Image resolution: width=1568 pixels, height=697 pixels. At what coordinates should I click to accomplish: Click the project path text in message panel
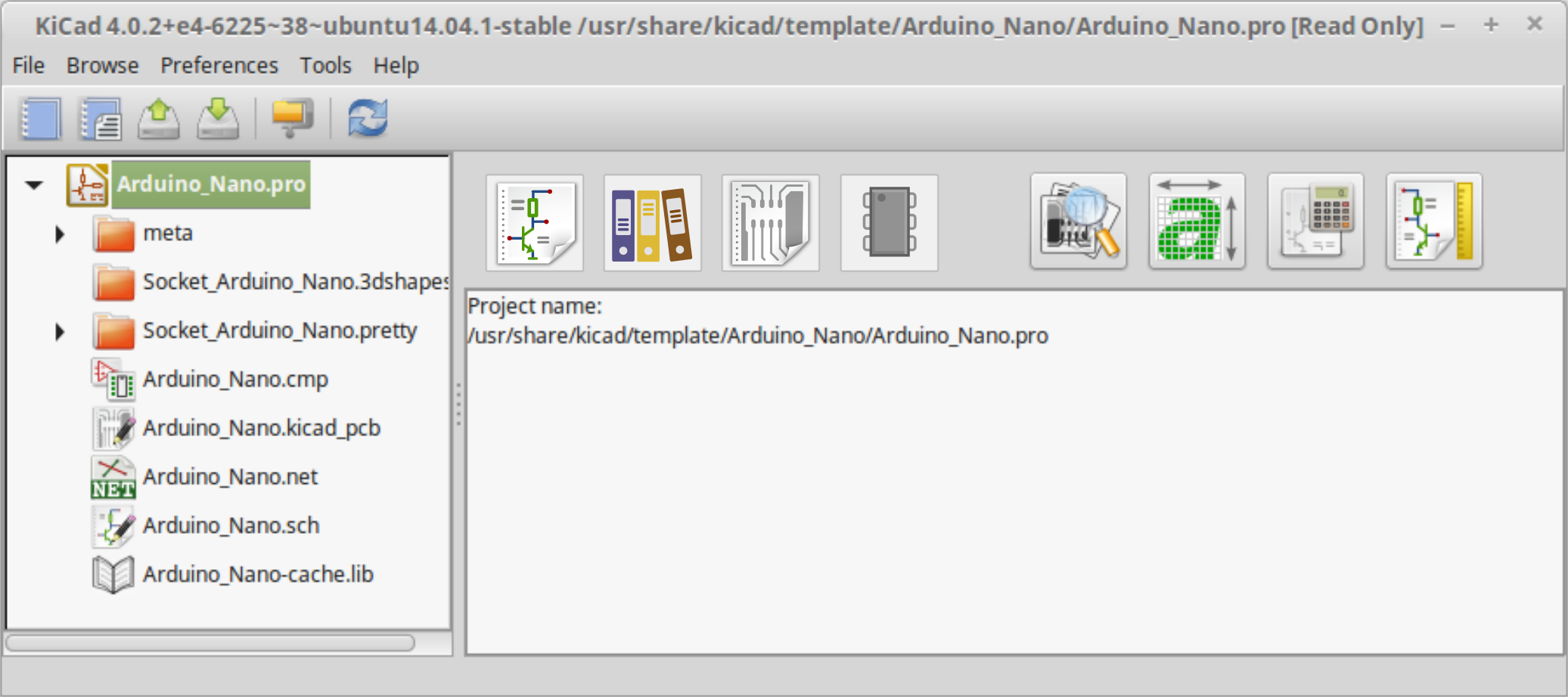[x=758, y=336]
